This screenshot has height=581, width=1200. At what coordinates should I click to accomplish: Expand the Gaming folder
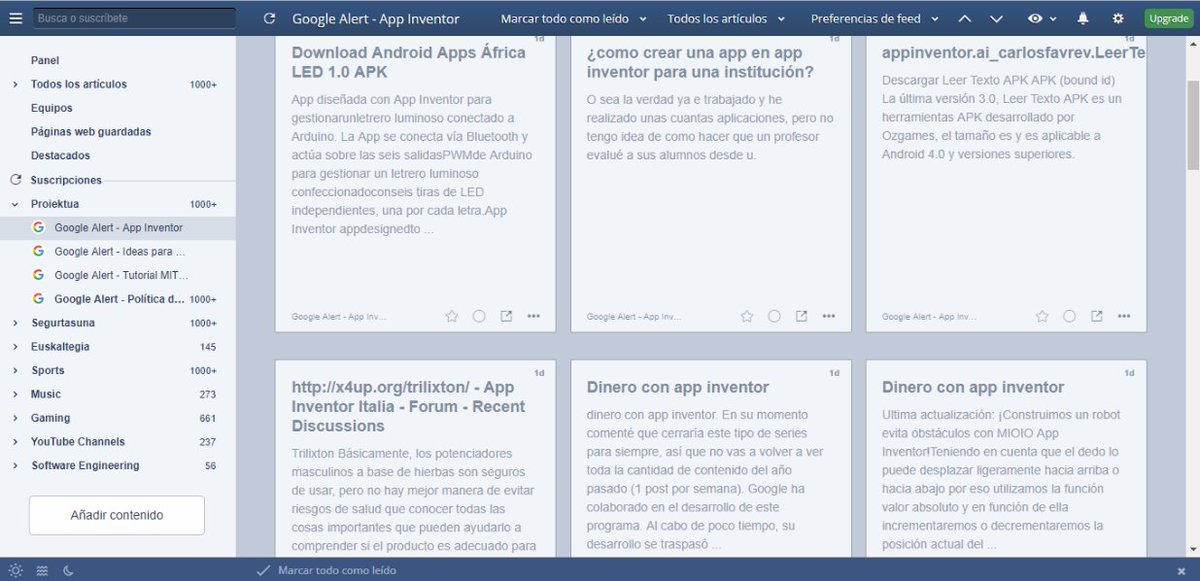(15, 418)
